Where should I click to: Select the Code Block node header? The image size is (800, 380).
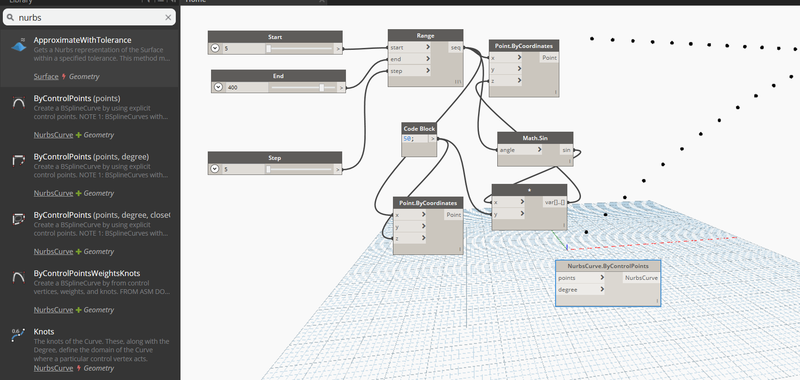pos(419,129)
